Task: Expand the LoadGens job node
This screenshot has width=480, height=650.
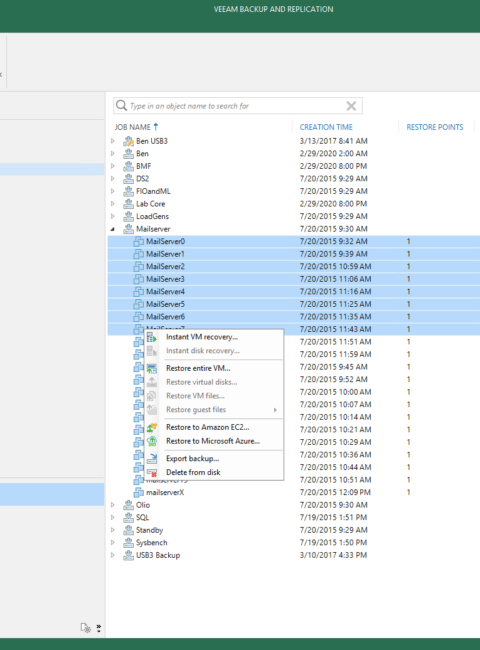Action: click(x=113, y=216)
